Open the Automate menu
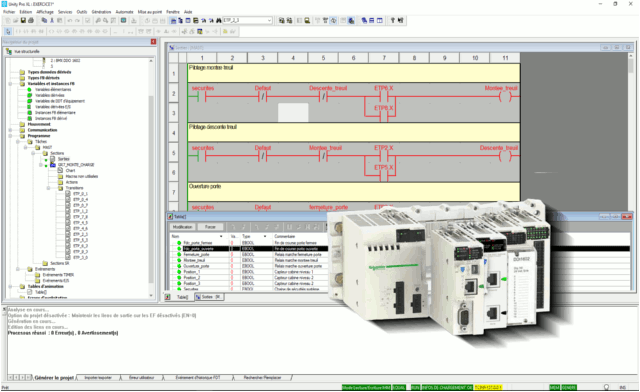The width and height of the screenshot is (640, 392). pos(124,12)
